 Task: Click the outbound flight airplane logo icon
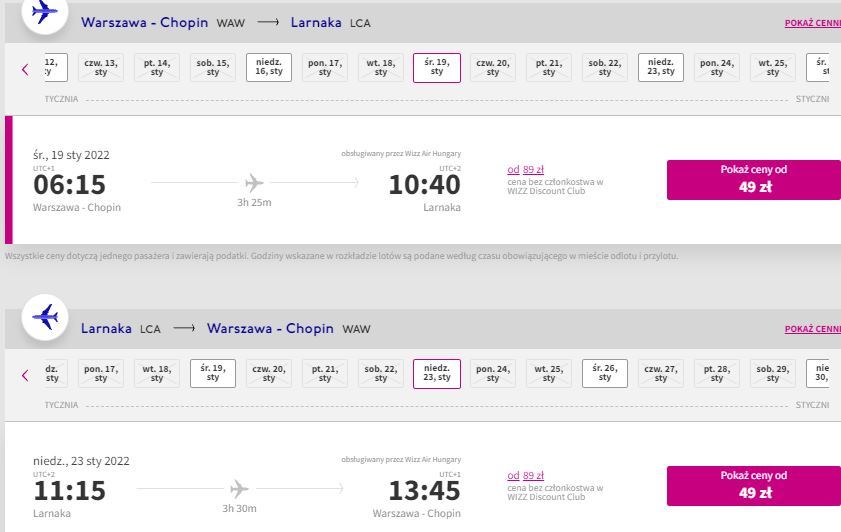(45, 12)
